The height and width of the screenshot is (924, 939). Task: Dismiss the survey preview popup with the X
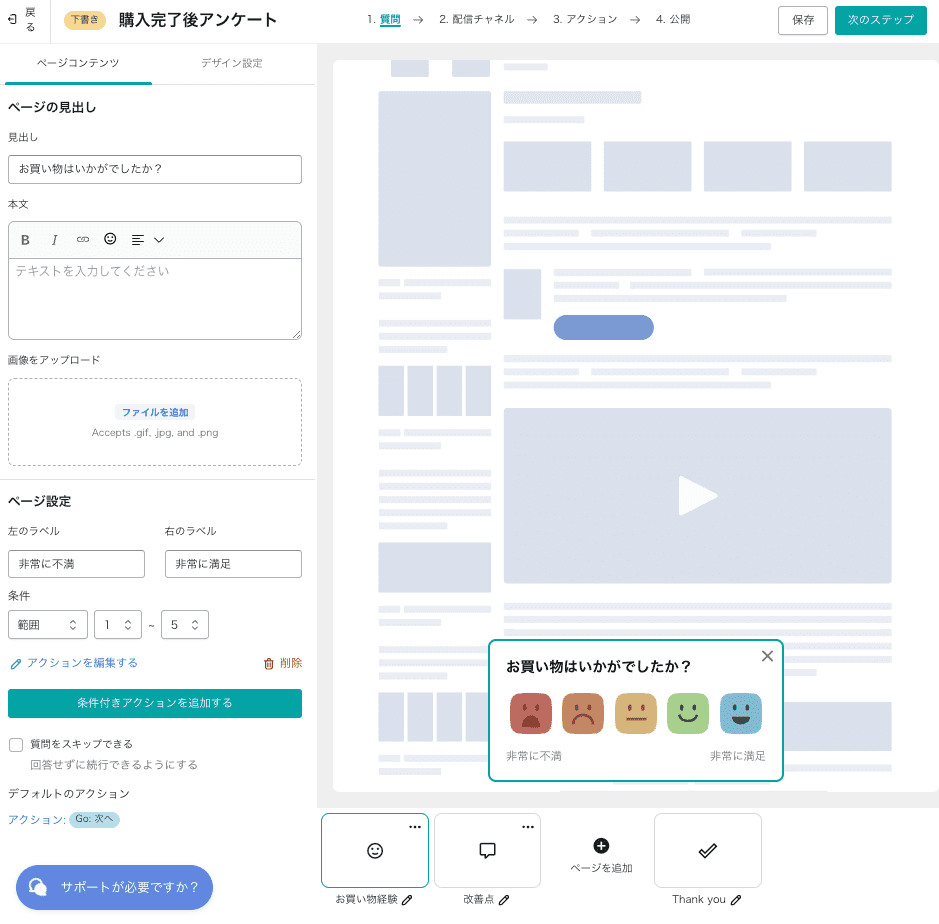[x=768, y=656]
